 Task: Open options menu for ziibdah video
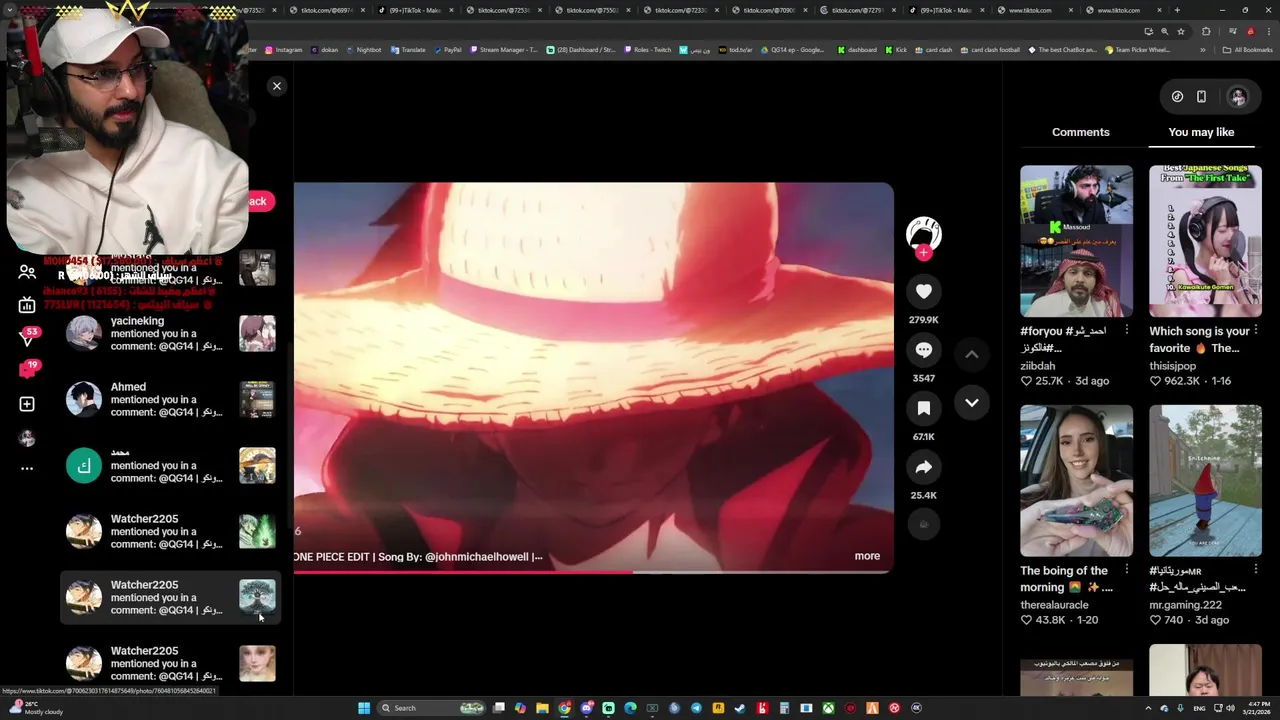click(1127, 330)
